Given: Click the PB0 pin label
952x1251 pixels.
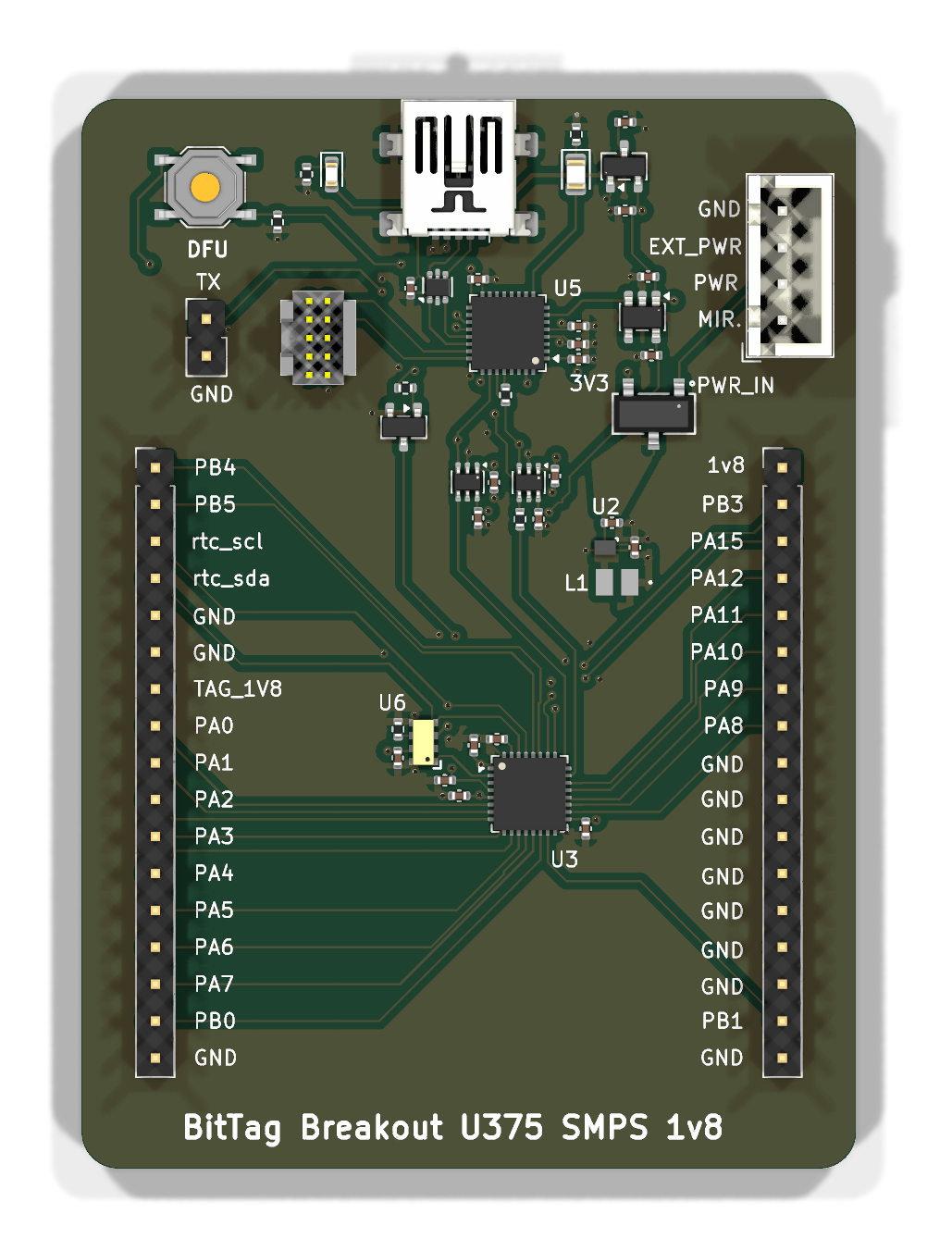Looking at the screenshot, I should (x=215, y=1021).
